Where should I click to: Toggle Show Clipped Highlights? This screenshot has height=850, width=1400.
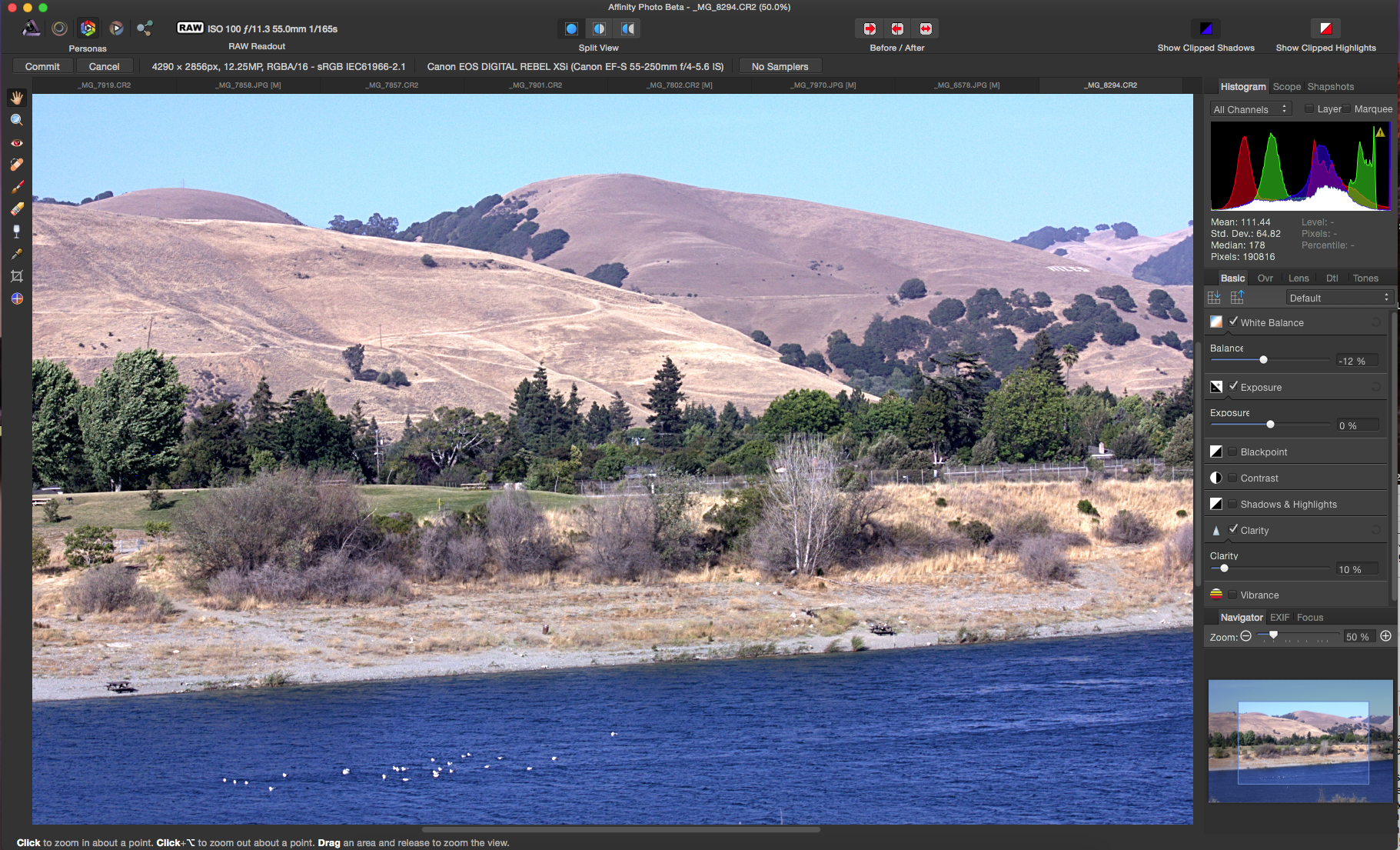click(x=1325, y=28)
